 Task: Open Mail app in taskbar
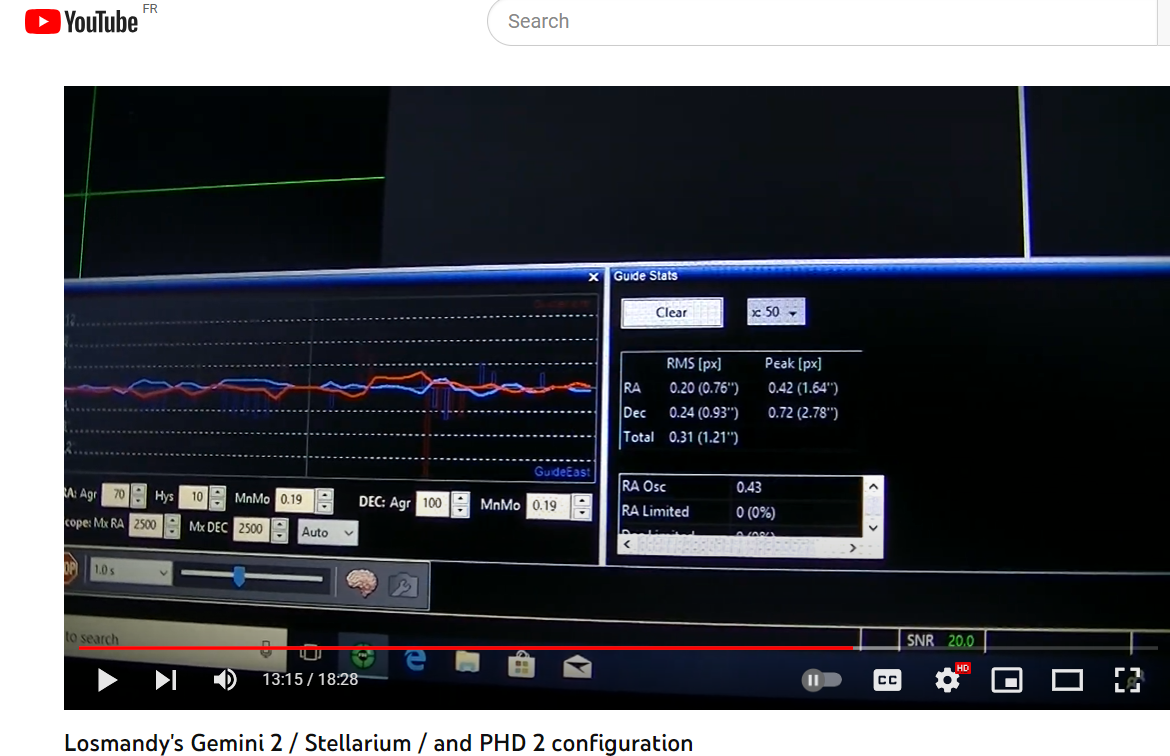(577, 667)
